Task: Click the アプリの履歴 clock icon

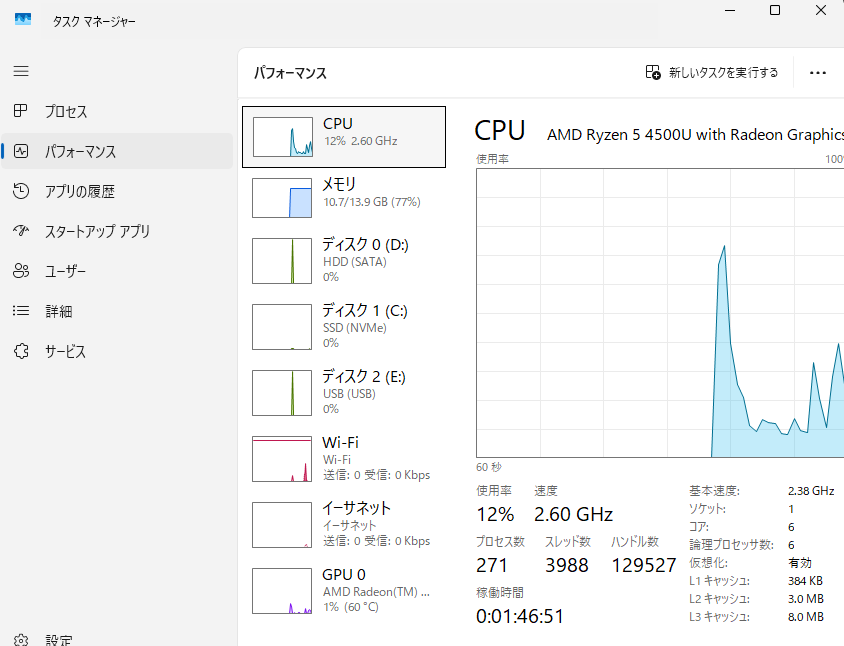Action: 21,191
